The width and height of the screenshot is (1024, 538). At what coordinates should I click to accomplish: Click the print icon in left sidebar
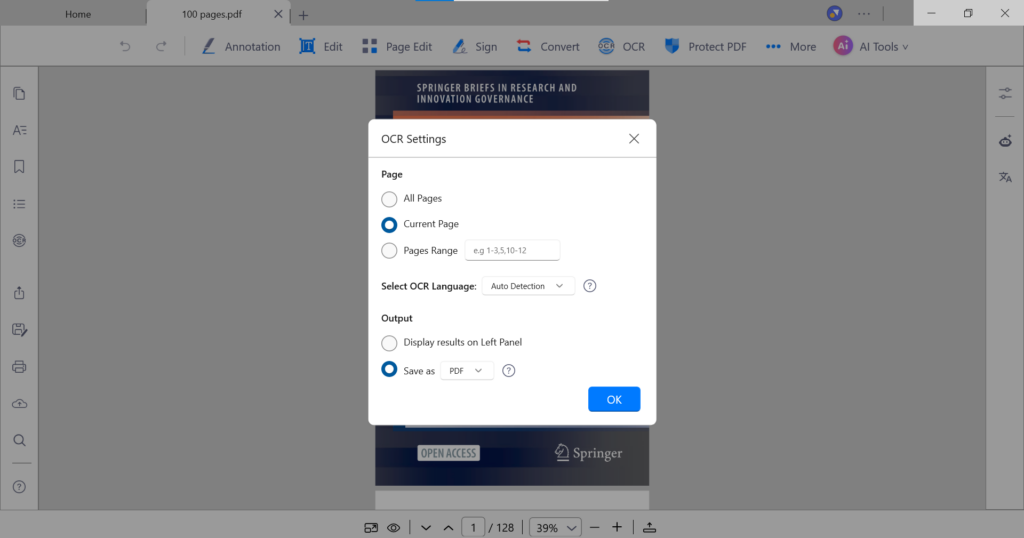[x=19, y=367]
